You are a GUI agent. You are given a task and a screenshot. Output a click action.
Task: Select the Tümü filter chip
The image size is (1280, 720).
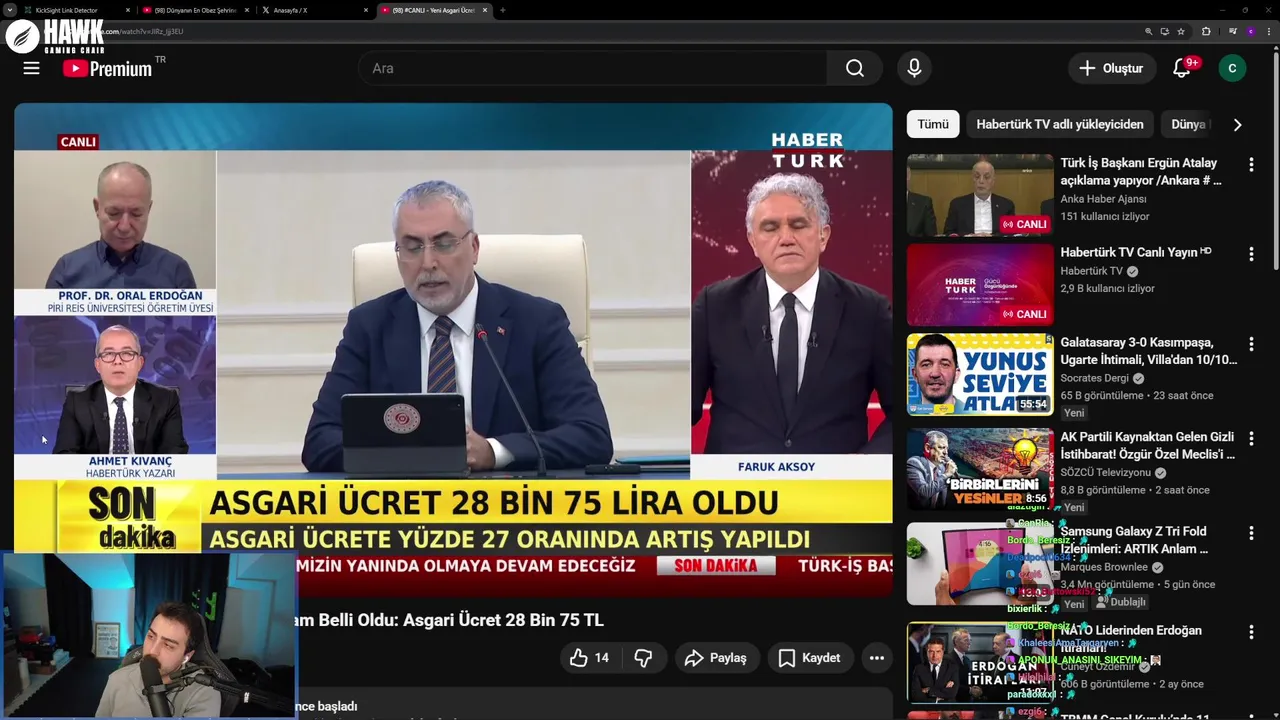pyautogui.click(x=933, y=124)
